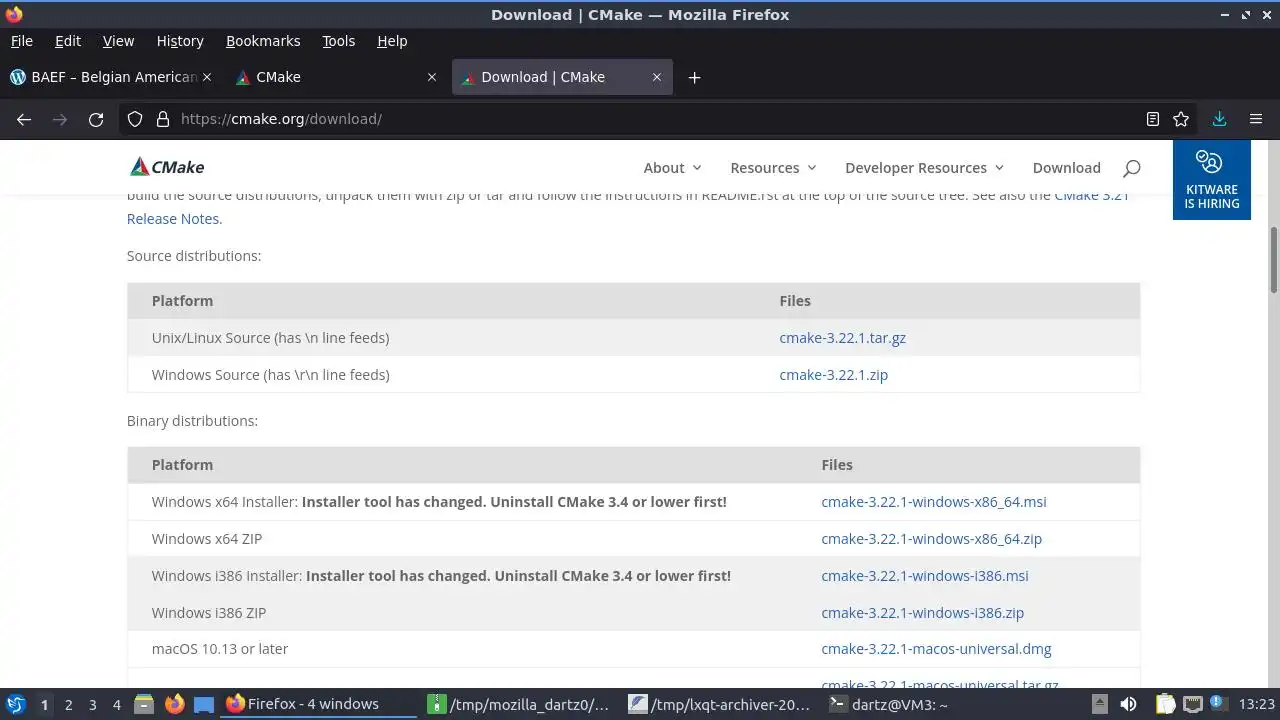Go back with the browser back arrow
Image resolution: width=1280 pixels, height=720 pixels.
tap(24, 119)
